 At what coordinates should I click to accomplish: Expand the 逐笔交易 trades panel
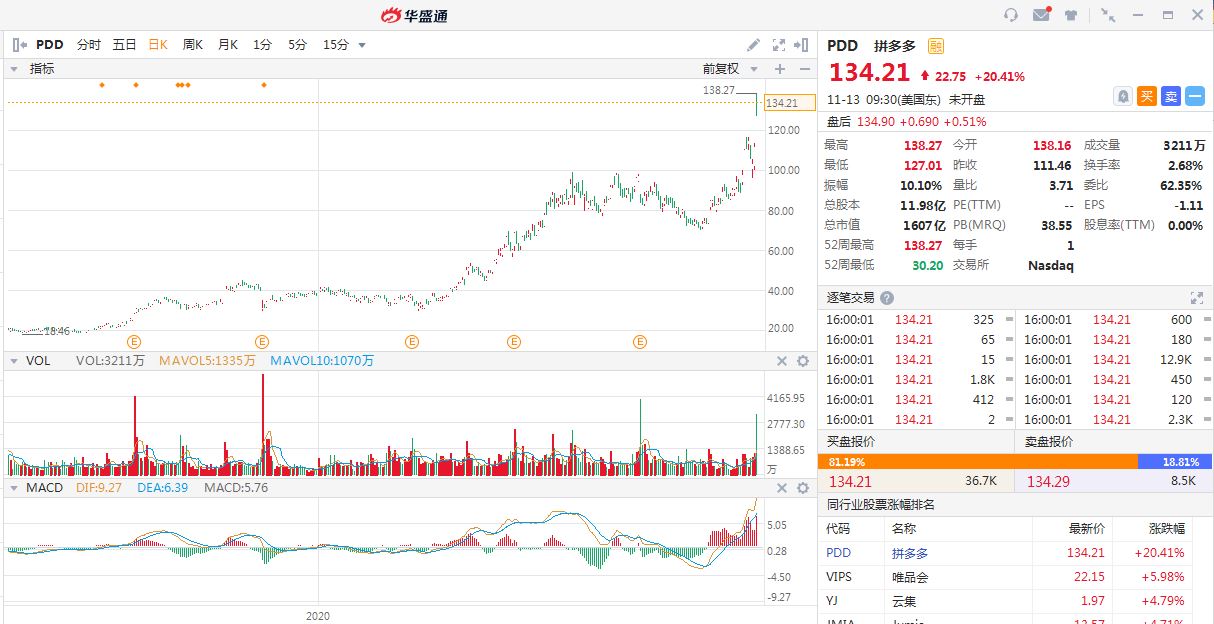click(1196, 298)
